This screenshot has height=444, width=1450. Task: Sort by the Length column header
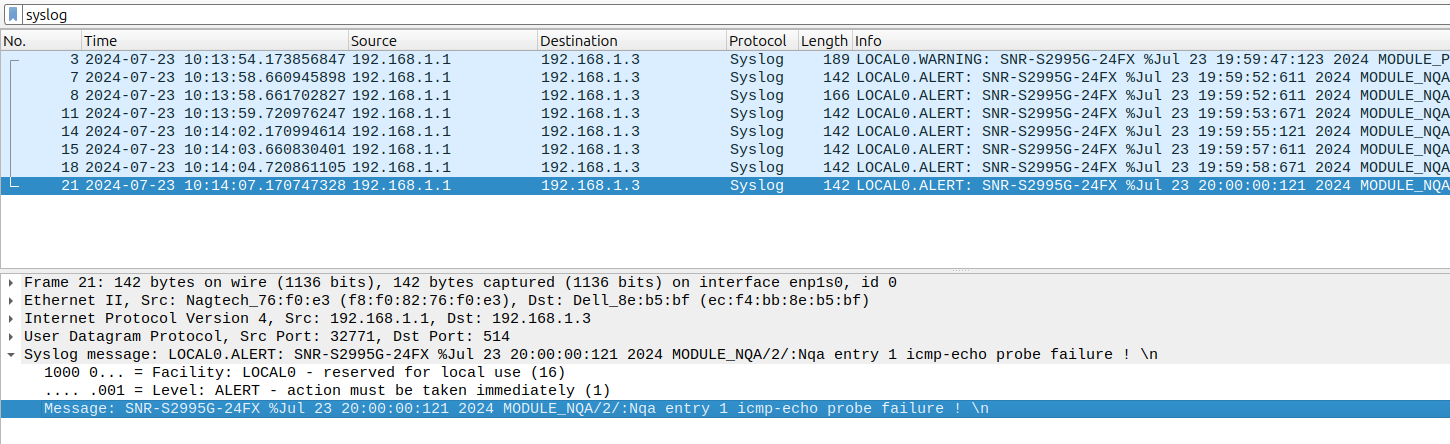pyautogui.click(x=825, y=41)
